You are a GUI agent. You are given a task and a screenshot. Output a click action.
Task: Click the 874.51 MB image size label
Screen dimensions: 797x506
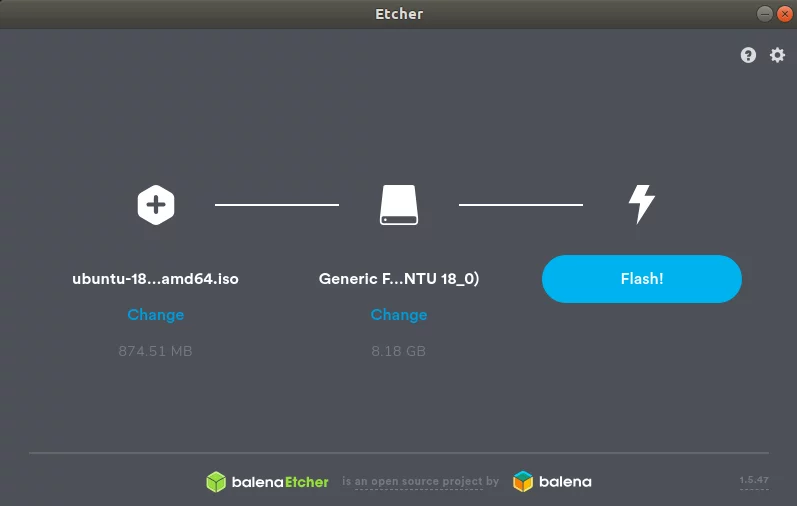click(x=156, y=351)
